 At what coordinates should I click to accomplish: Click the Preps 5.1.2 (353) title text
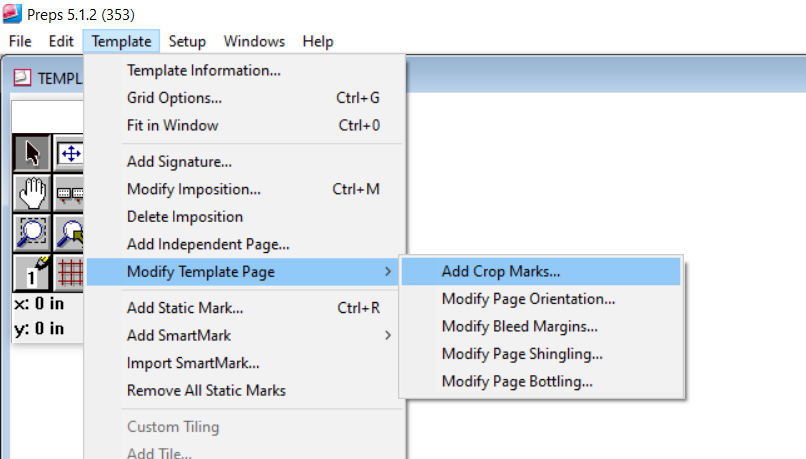[x=81, y=15]
